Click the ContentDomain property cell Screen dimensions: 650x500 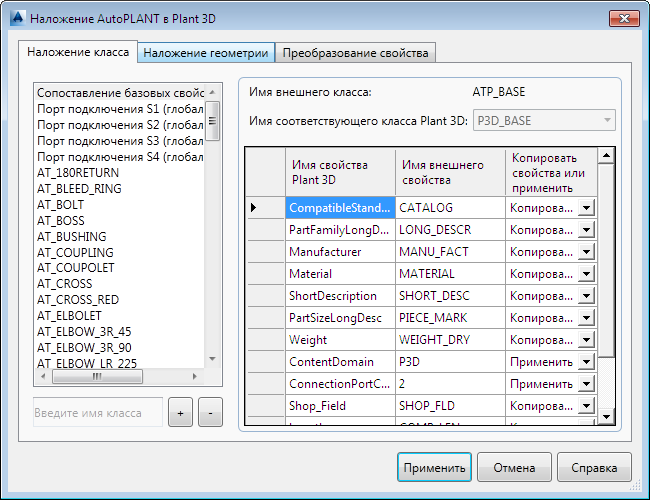[340, 362]
